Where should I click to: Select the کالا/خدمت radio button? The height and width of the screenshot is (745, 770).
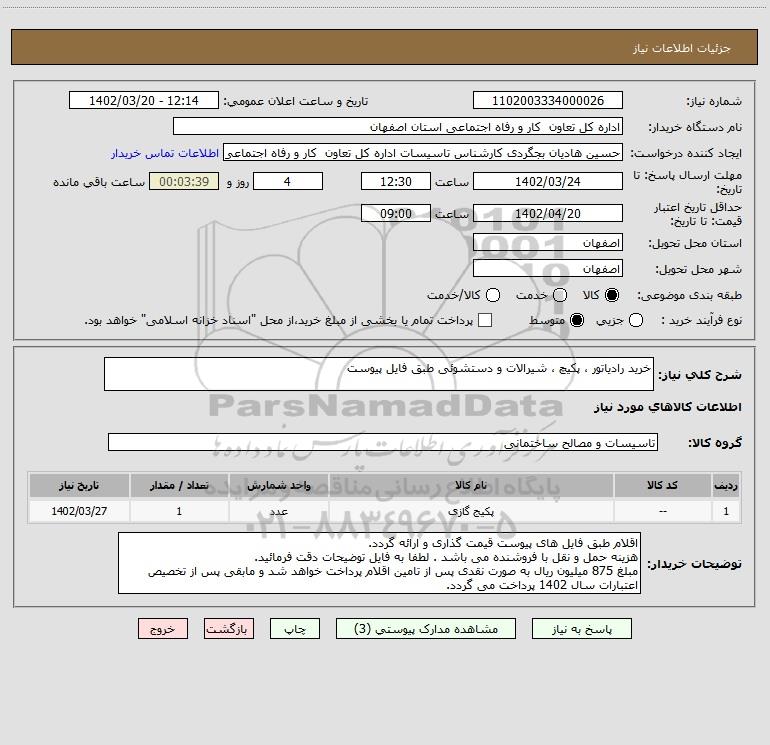(x=493, y=295)
